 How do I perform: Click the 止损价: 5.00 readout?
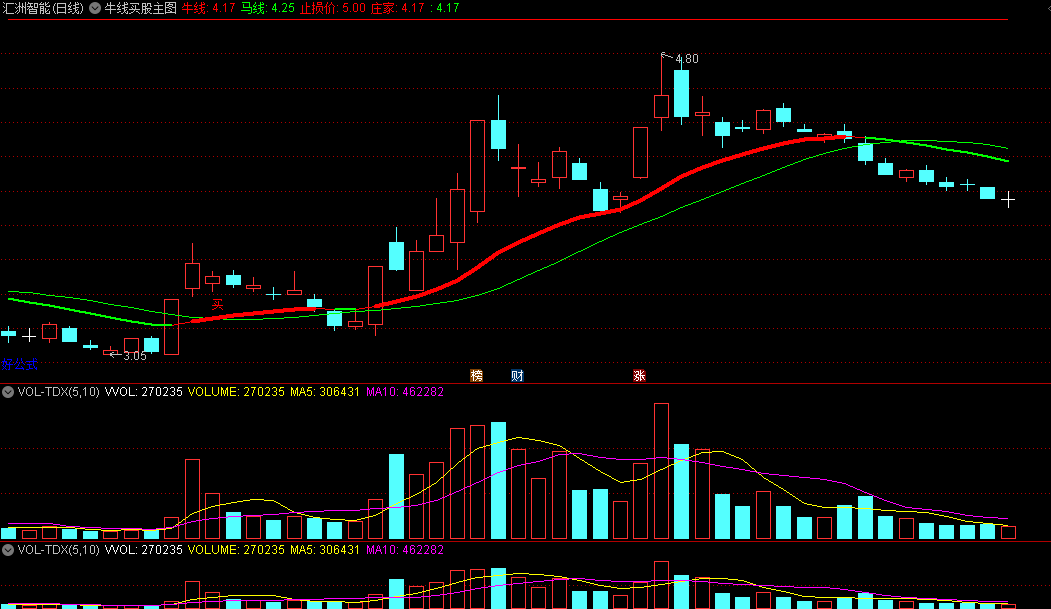(x=332, y=8)
